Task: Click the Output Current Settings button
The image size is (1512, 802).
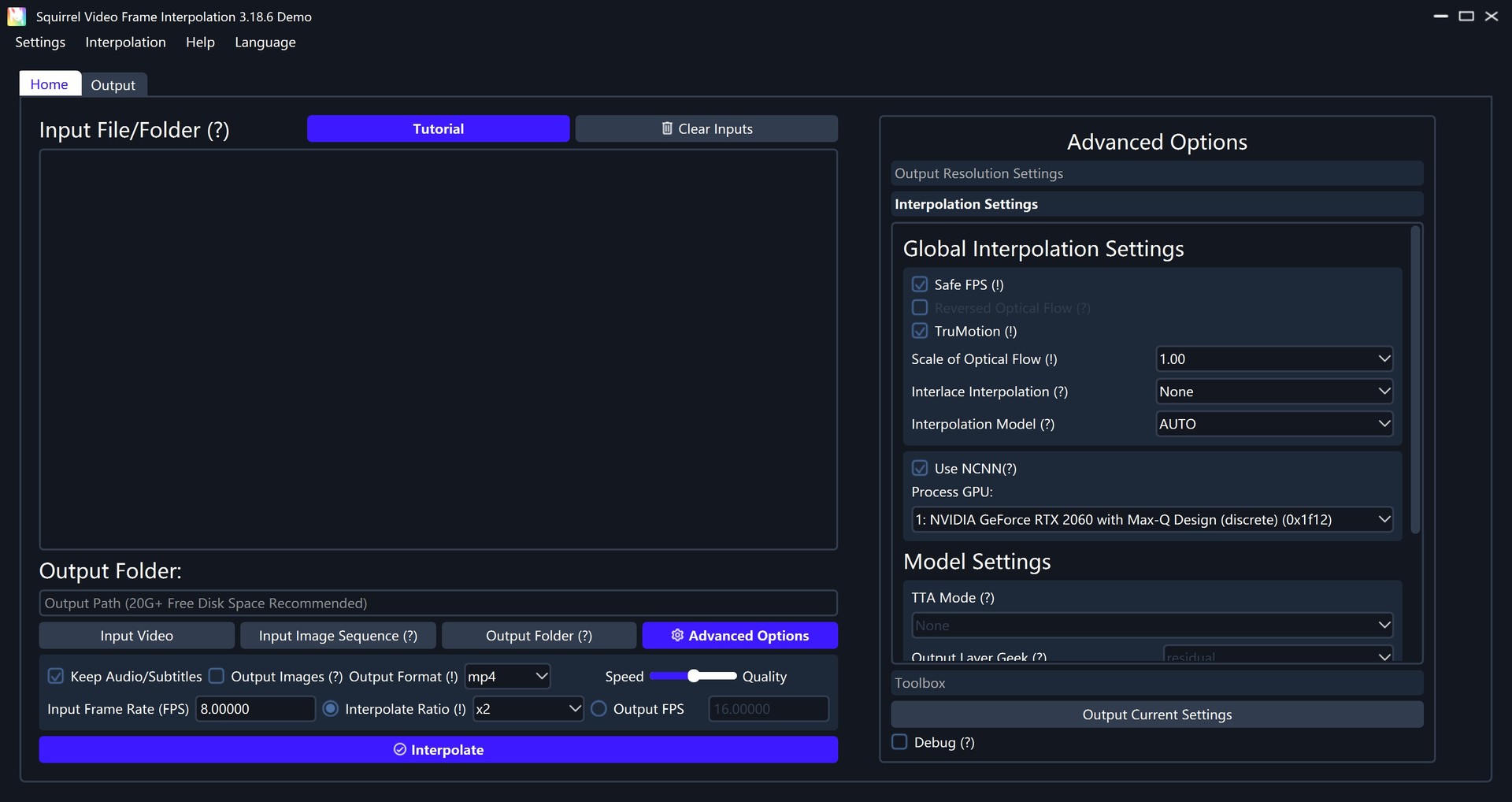Action: coord(1156,715)
